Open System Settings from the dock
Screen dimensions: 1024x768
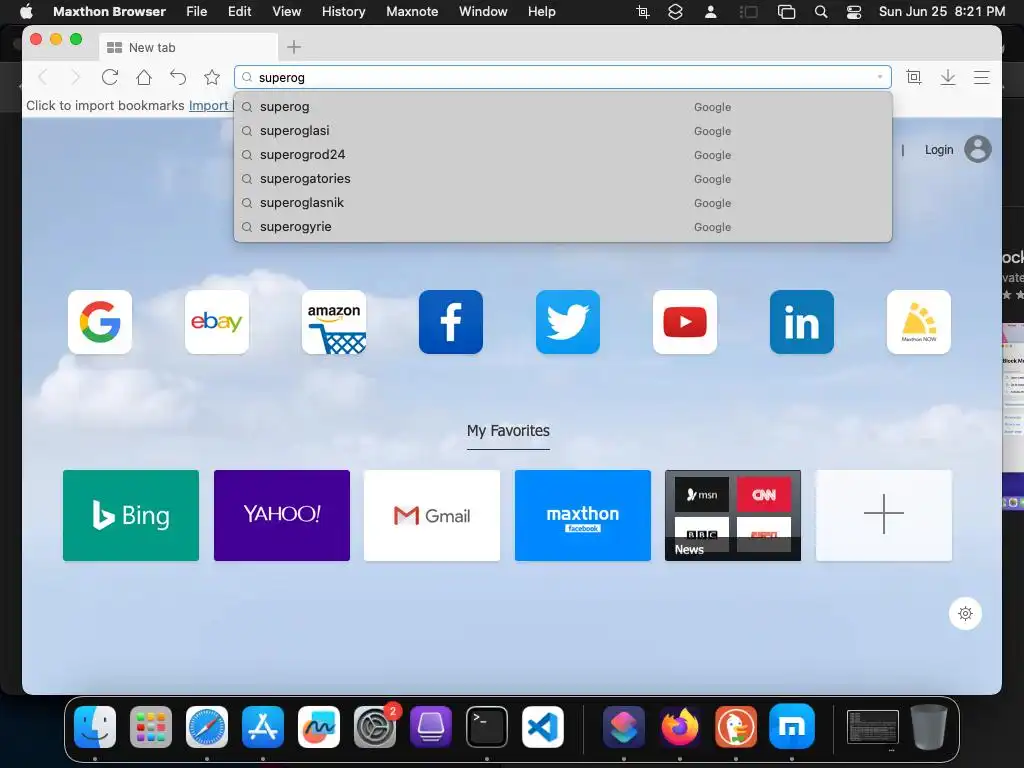click(x=375, y=727)
